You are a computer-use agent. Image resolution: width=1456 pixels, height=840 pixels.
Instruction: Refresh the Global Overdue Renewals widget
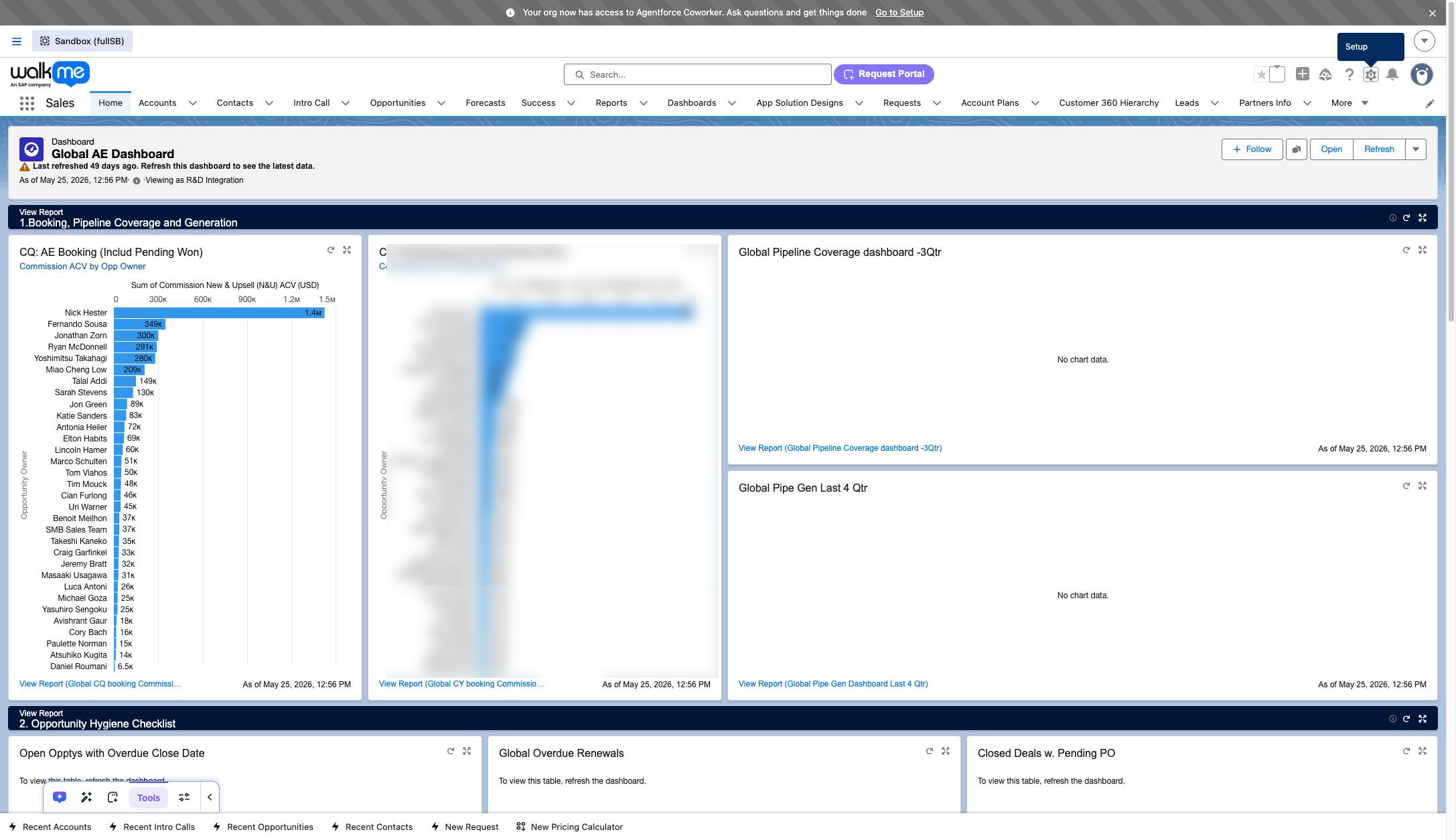[x=930, y=751]
